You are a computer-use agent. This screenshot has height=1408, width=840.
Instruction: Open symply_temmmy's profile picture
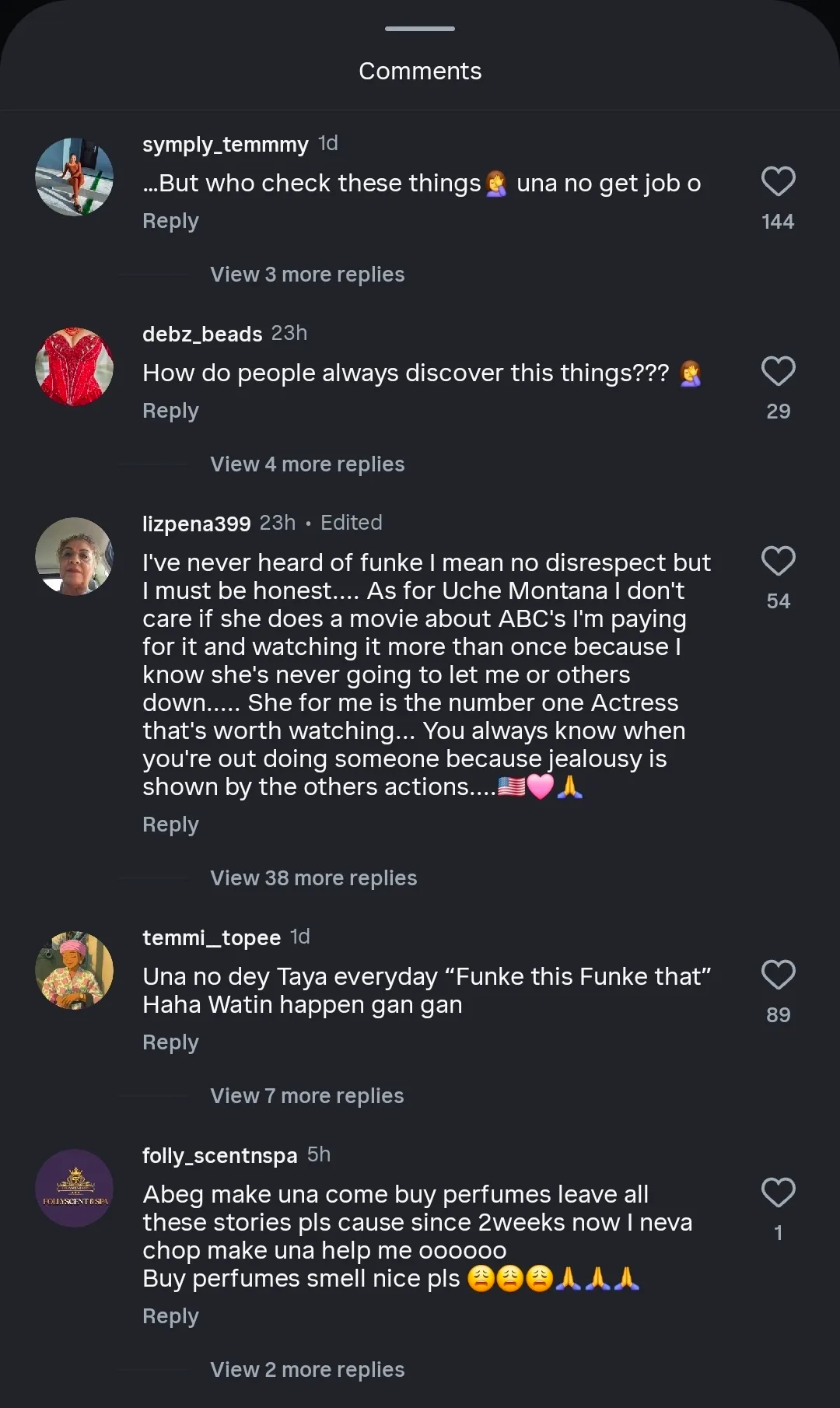coord(75,177)
